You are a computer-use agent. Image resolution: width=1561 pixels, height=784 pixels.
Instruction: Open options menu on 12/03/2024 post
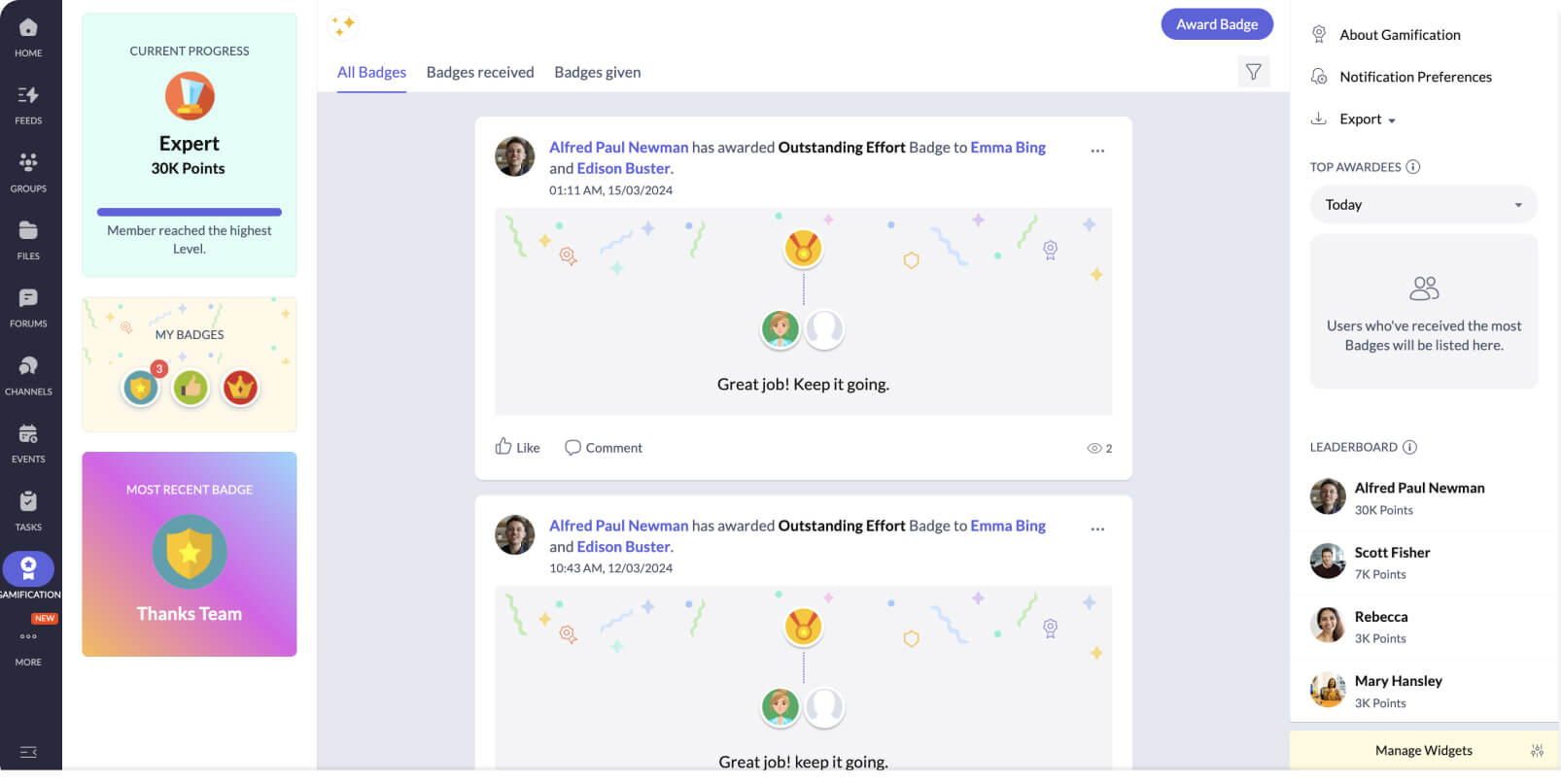coord(1097,529)
